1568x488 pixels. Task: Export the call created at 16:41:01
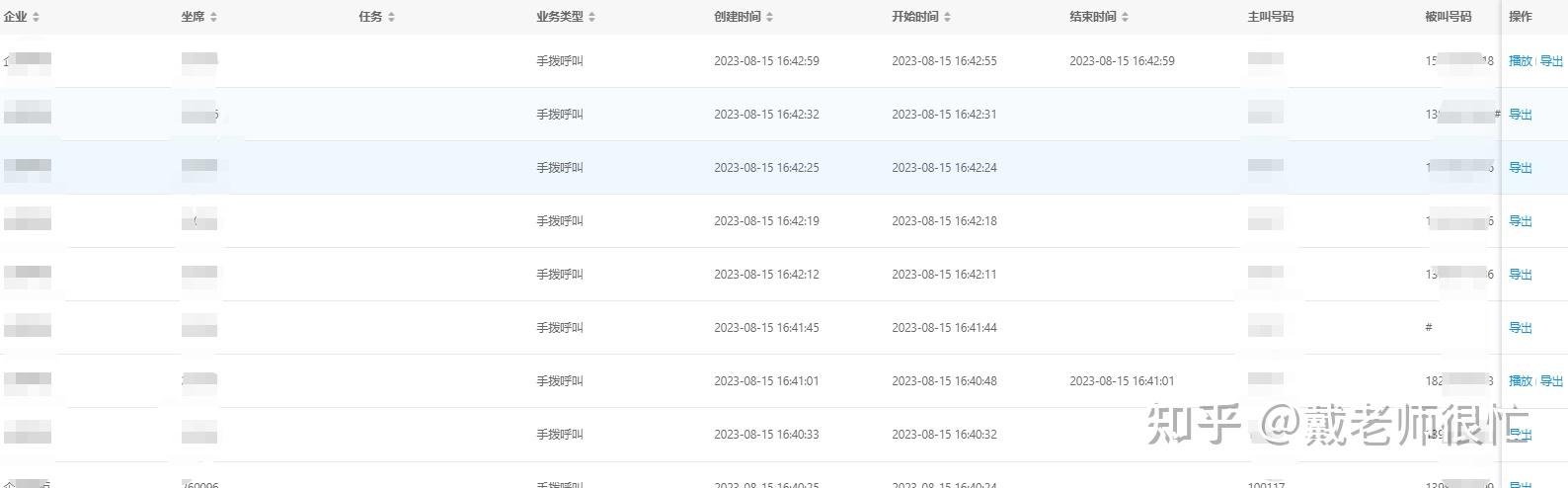click(x=1551, y=381)
